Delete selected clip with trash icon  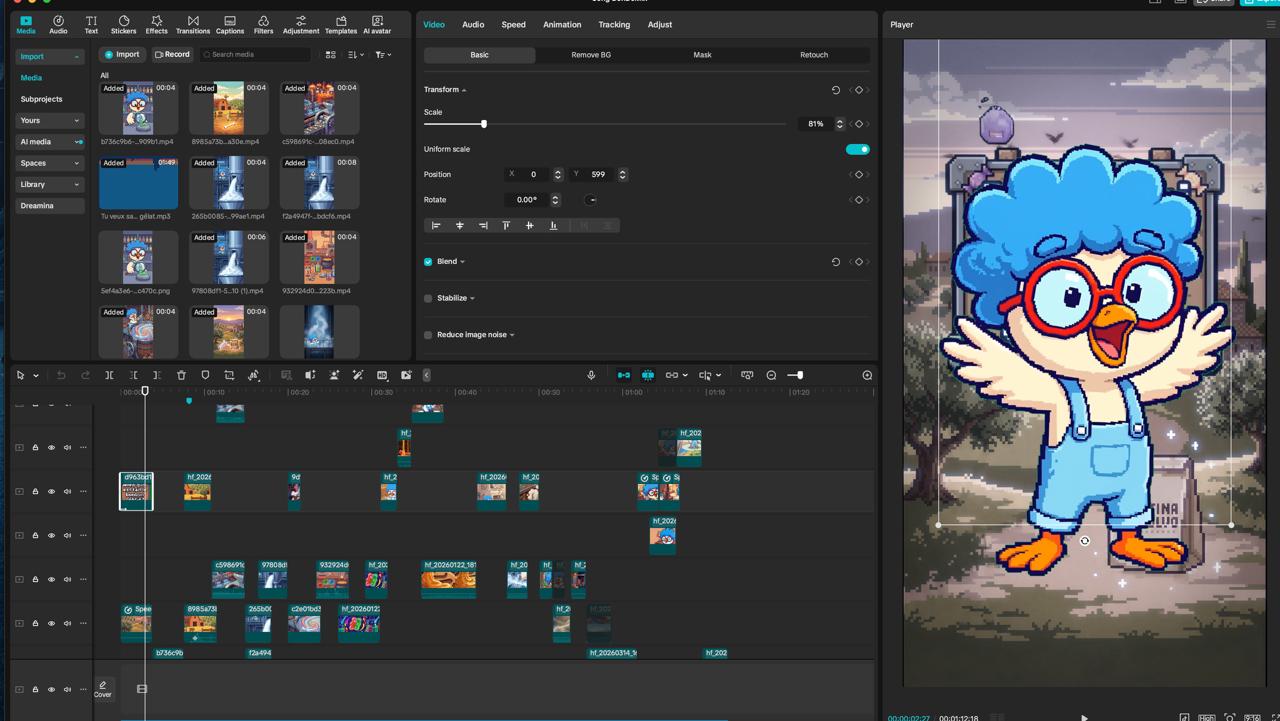pos(181,375)
